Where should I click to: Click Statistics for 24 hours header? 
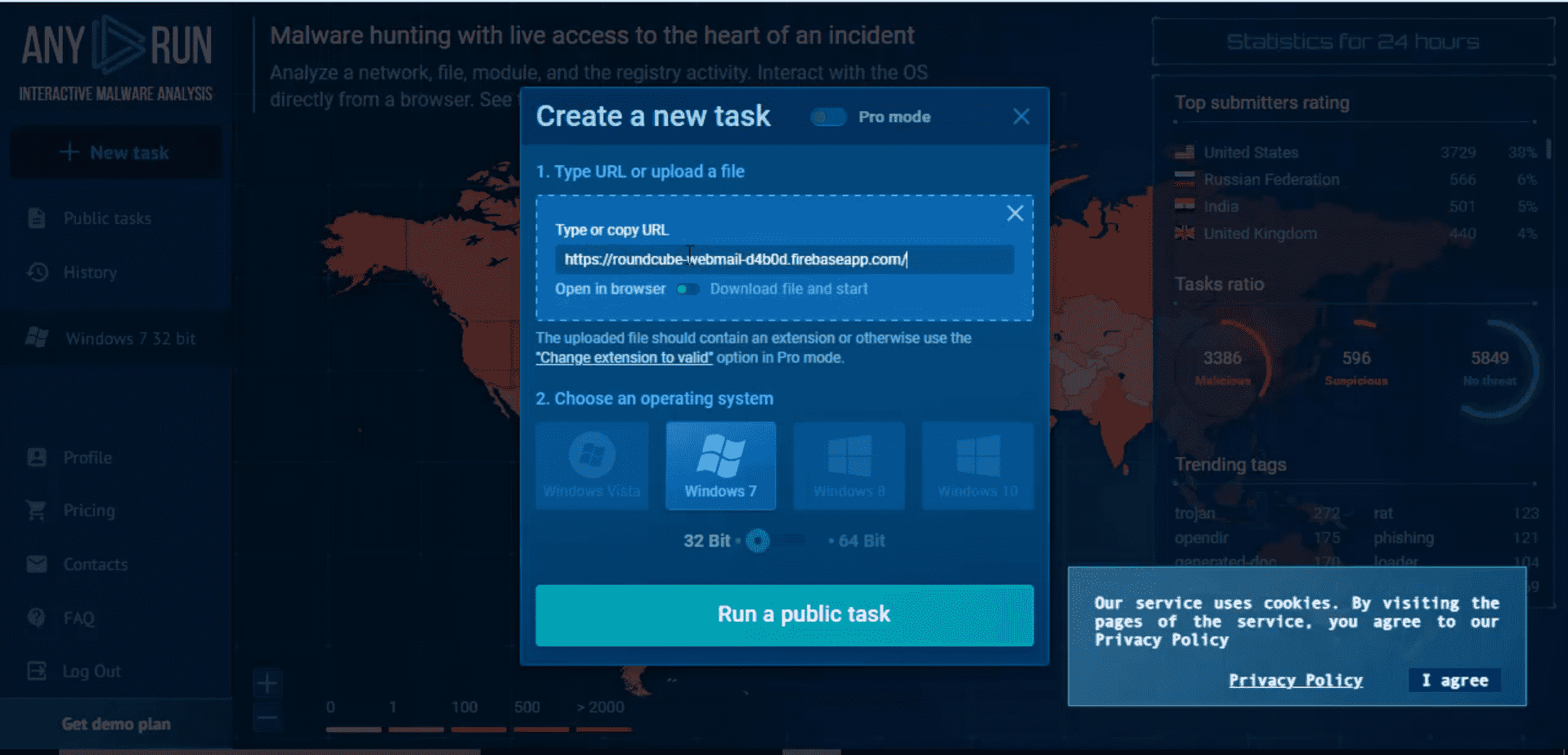(1353, 42)
